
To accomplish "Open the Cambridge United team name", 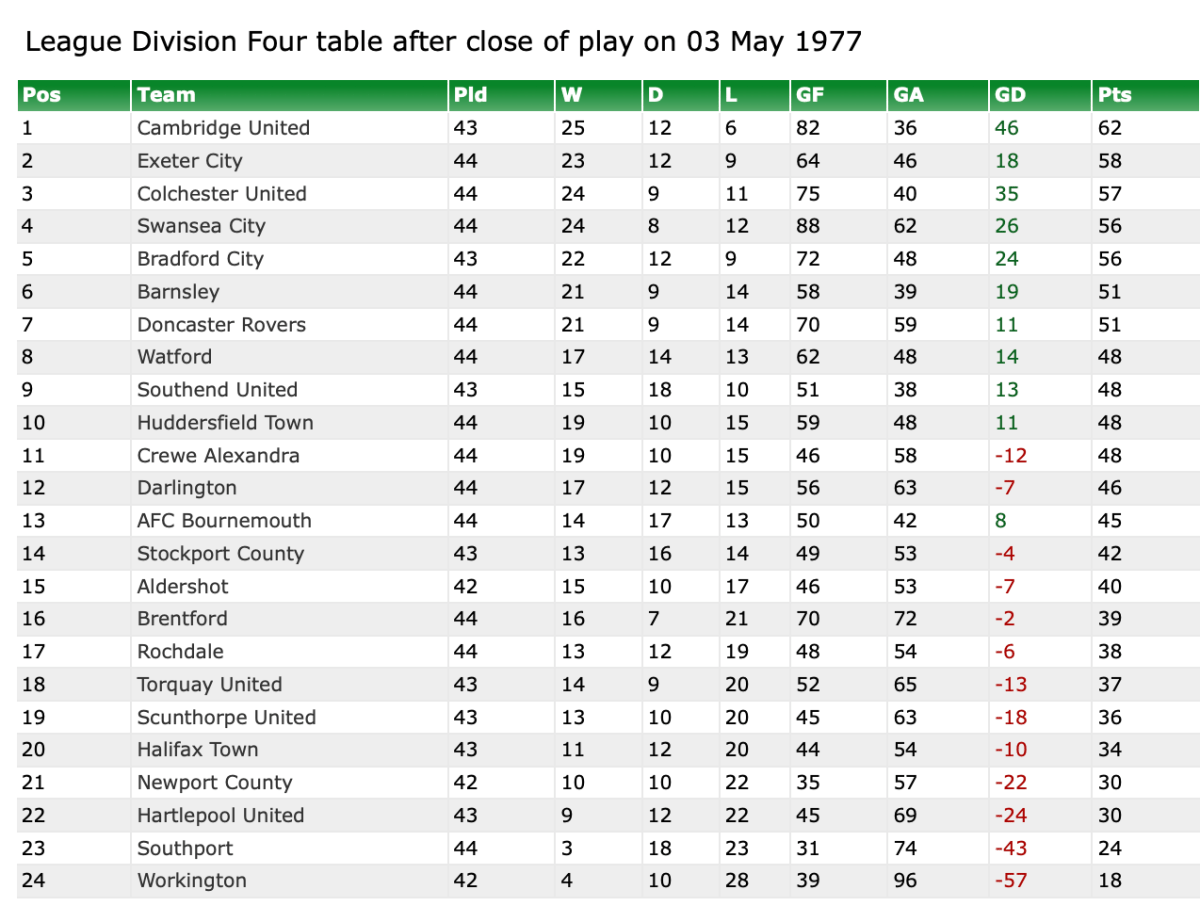I will (223, 128).
